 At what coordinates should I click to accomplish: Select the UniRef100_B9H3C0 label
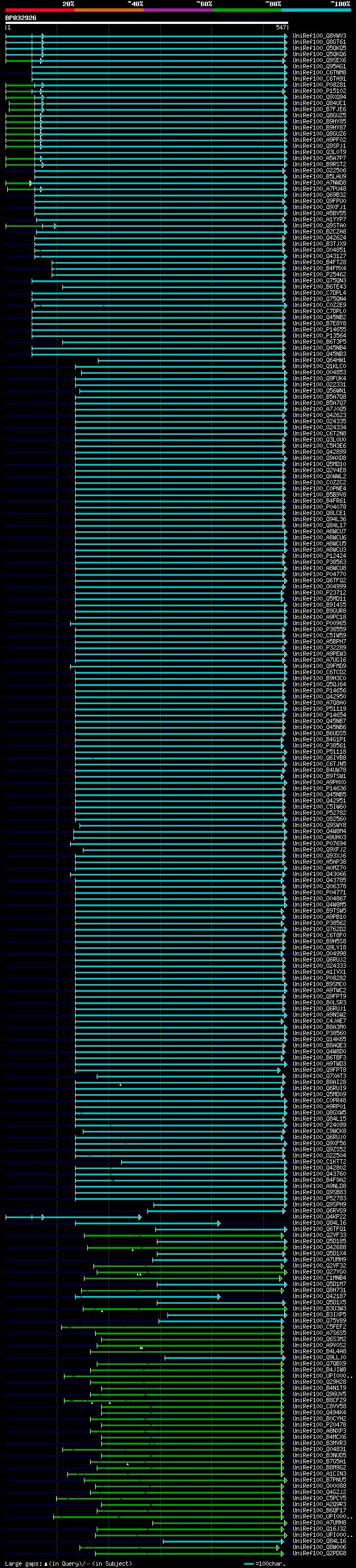point(319,679)
